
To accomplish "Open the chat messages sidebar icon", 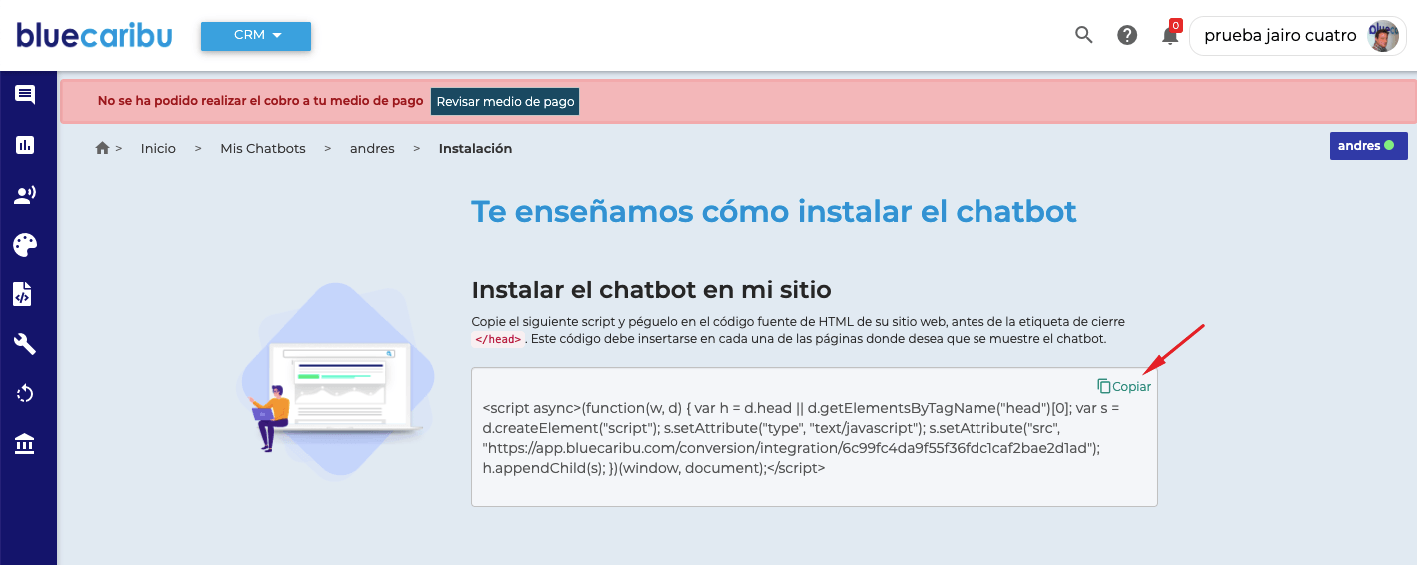I will point(25,95).
